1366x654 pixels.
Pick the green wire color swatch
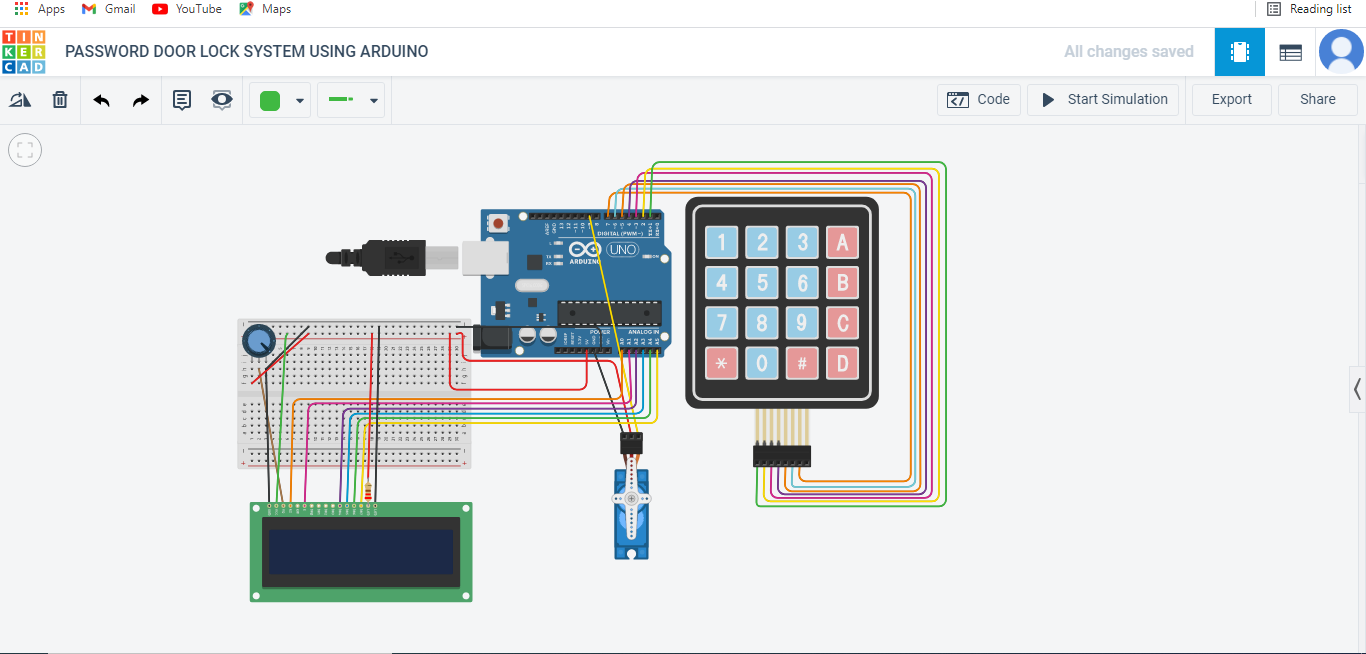(270, 100)
